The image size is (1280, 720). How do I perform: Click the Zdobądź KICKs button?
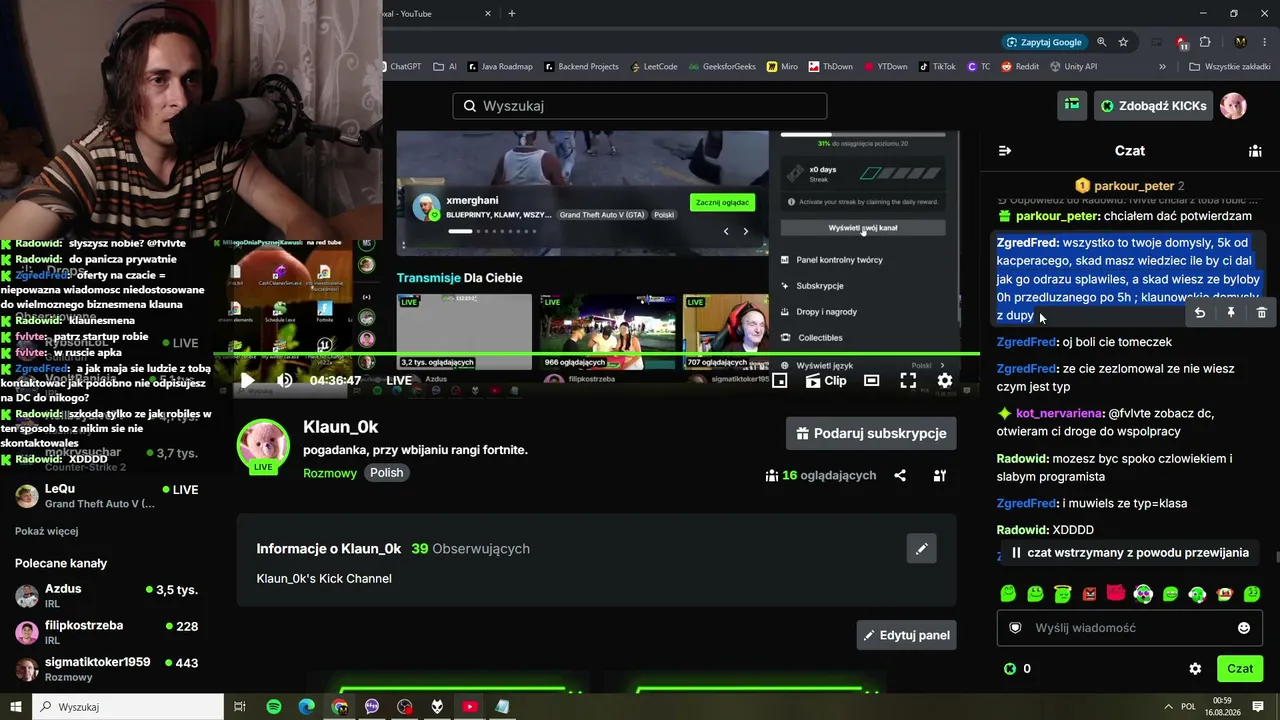pyautogui.click(x=1154, y=105)
